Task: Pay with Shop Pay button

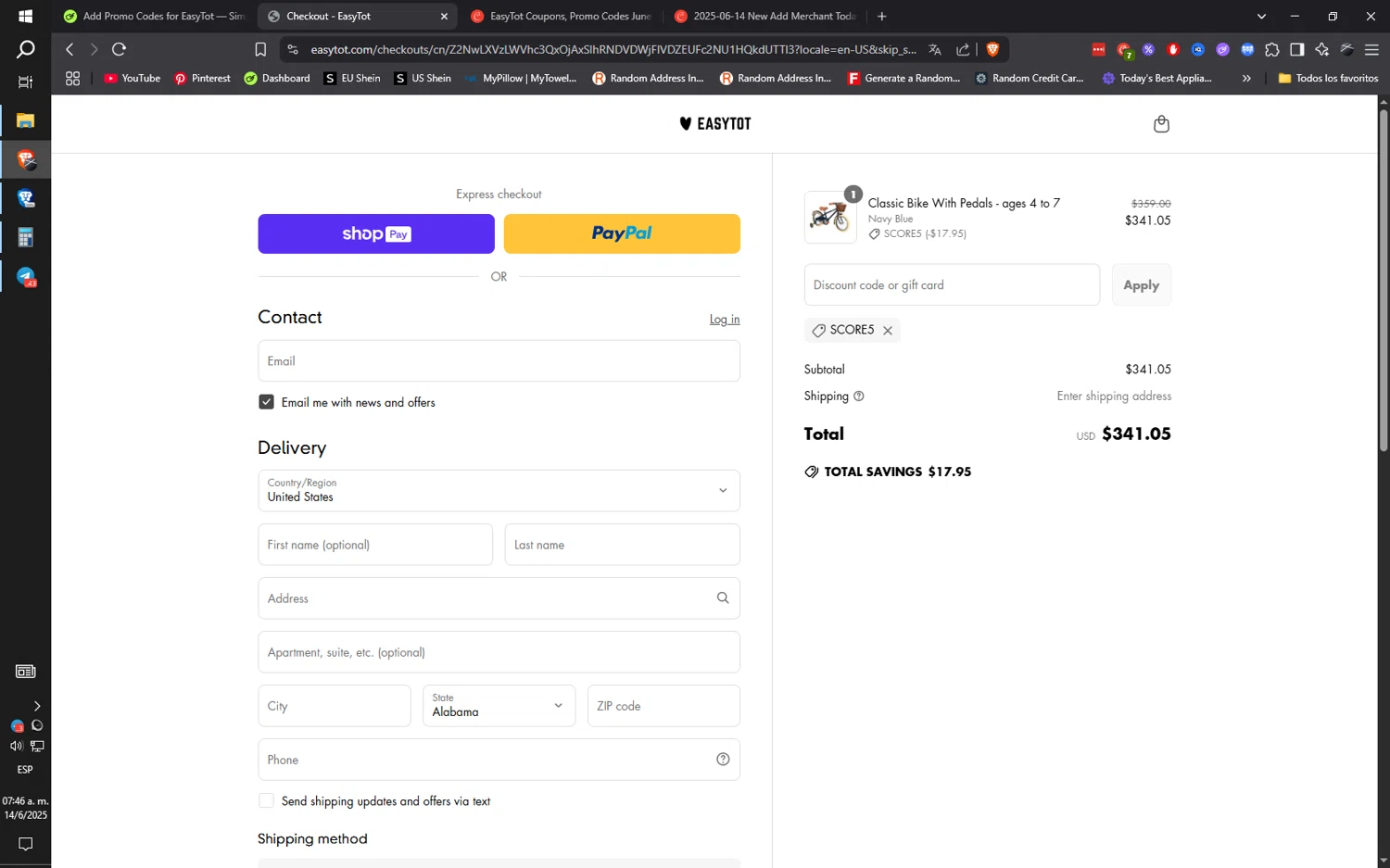Action: click(376, 233)
